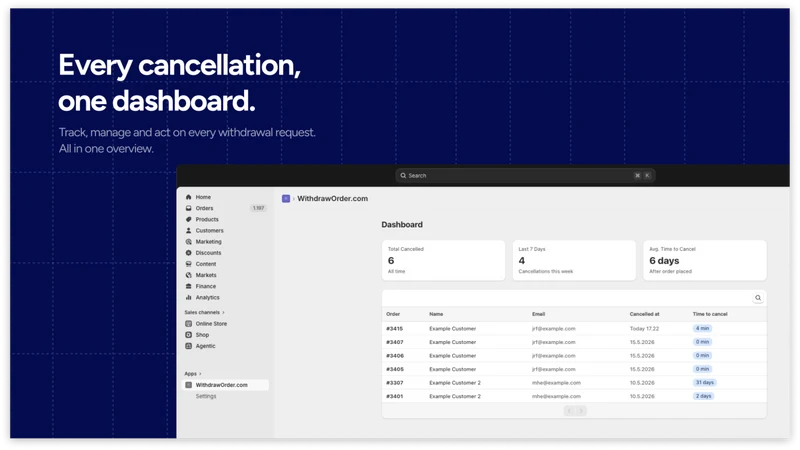Image resolution: width=800 pixels, height=450 pixels.
Task: Click the Markets menu label
Action: [206, 276]
